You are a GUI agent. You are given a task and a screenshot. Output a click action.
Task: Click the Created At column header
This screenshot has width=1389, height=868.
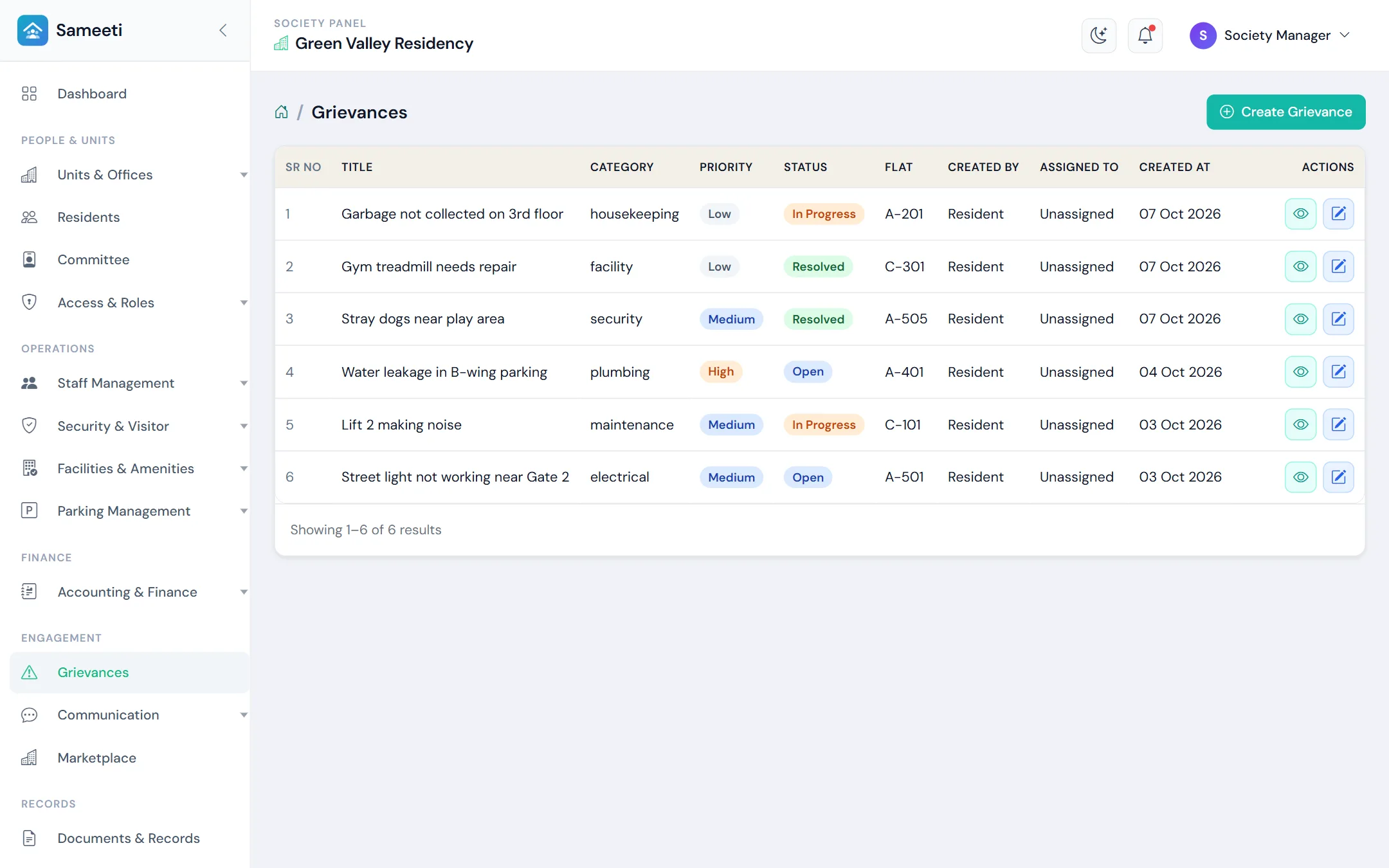(1174, 167)
